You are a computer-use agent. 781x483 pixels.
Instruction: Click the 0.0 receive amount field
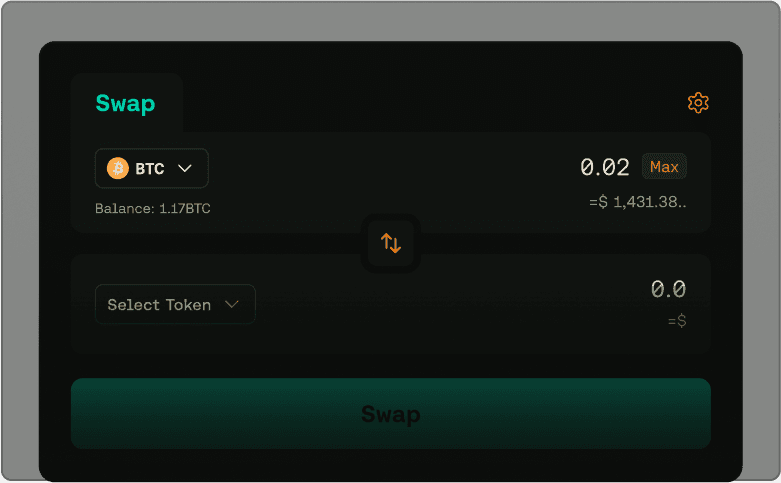[x=668, y=289]
